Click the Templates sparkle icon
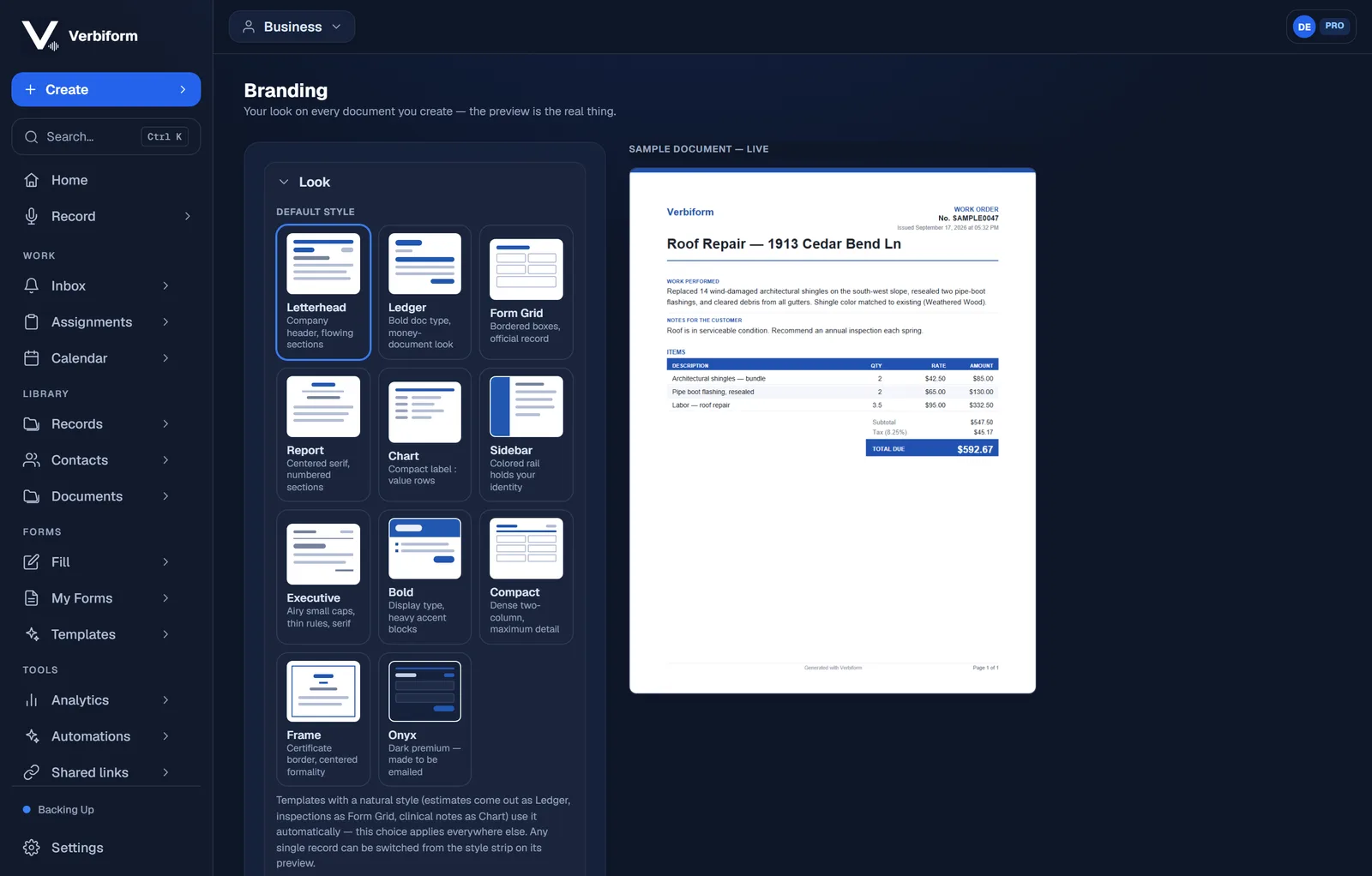The height and width of the screenshot is (876, 1372). point(32,633)
